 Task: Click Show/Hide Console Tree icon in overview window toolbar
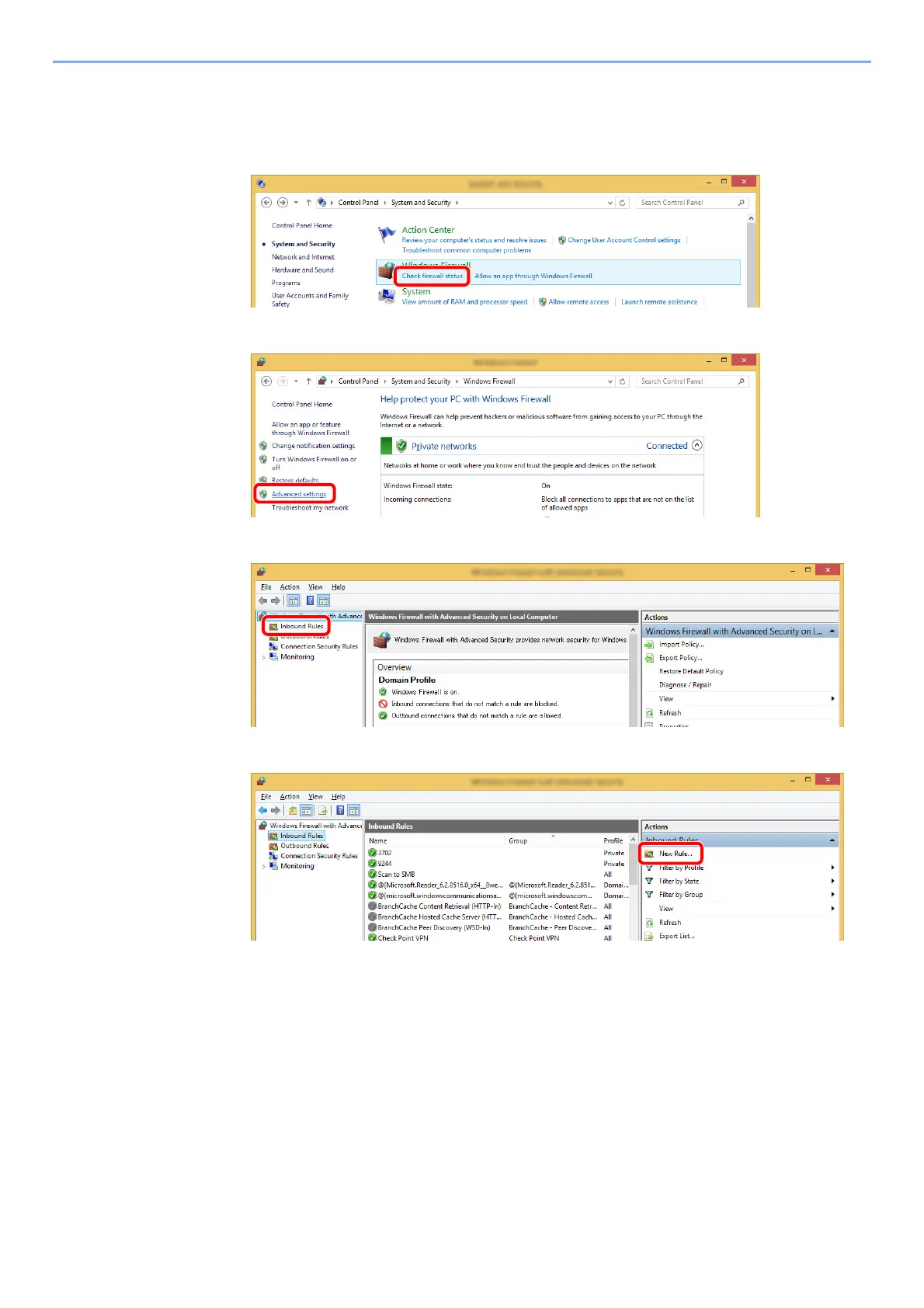[x=294, y=600]
